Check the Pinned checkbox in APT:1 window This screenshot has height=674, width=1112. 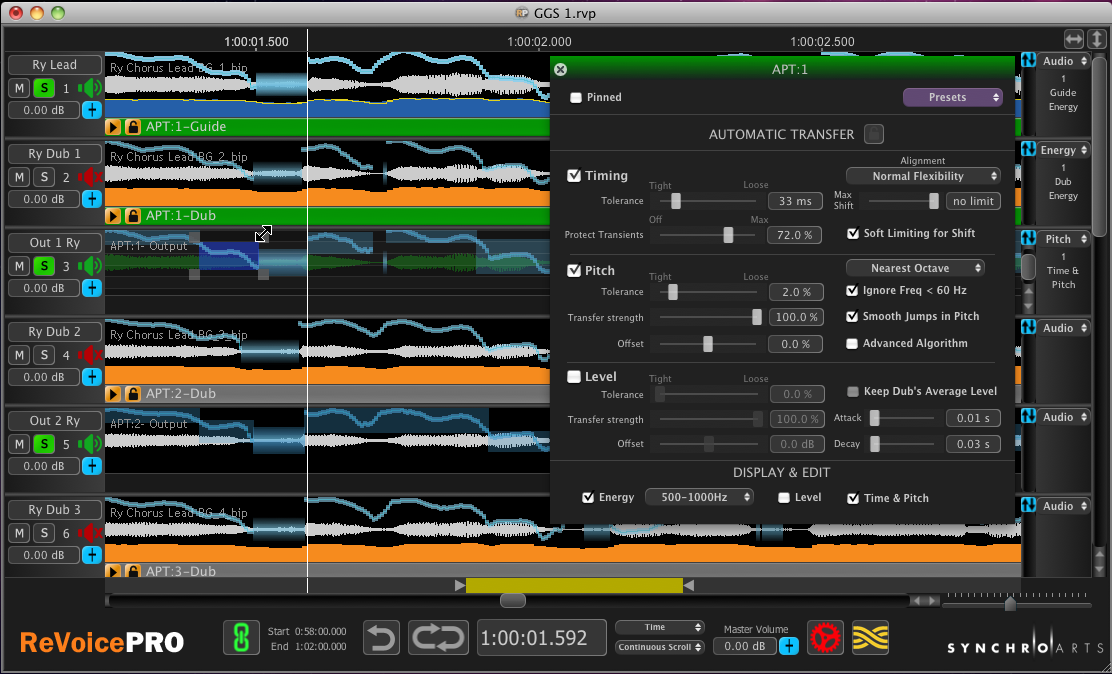574,98
